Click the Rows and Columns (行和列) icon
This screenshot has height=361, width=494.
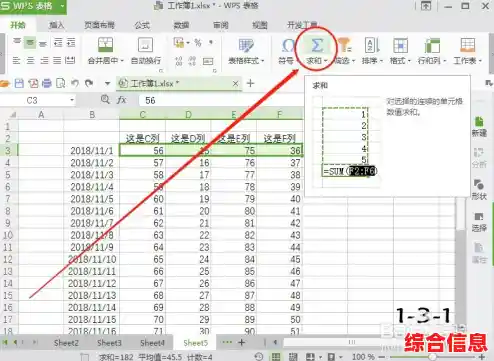[x=432, y=45]
